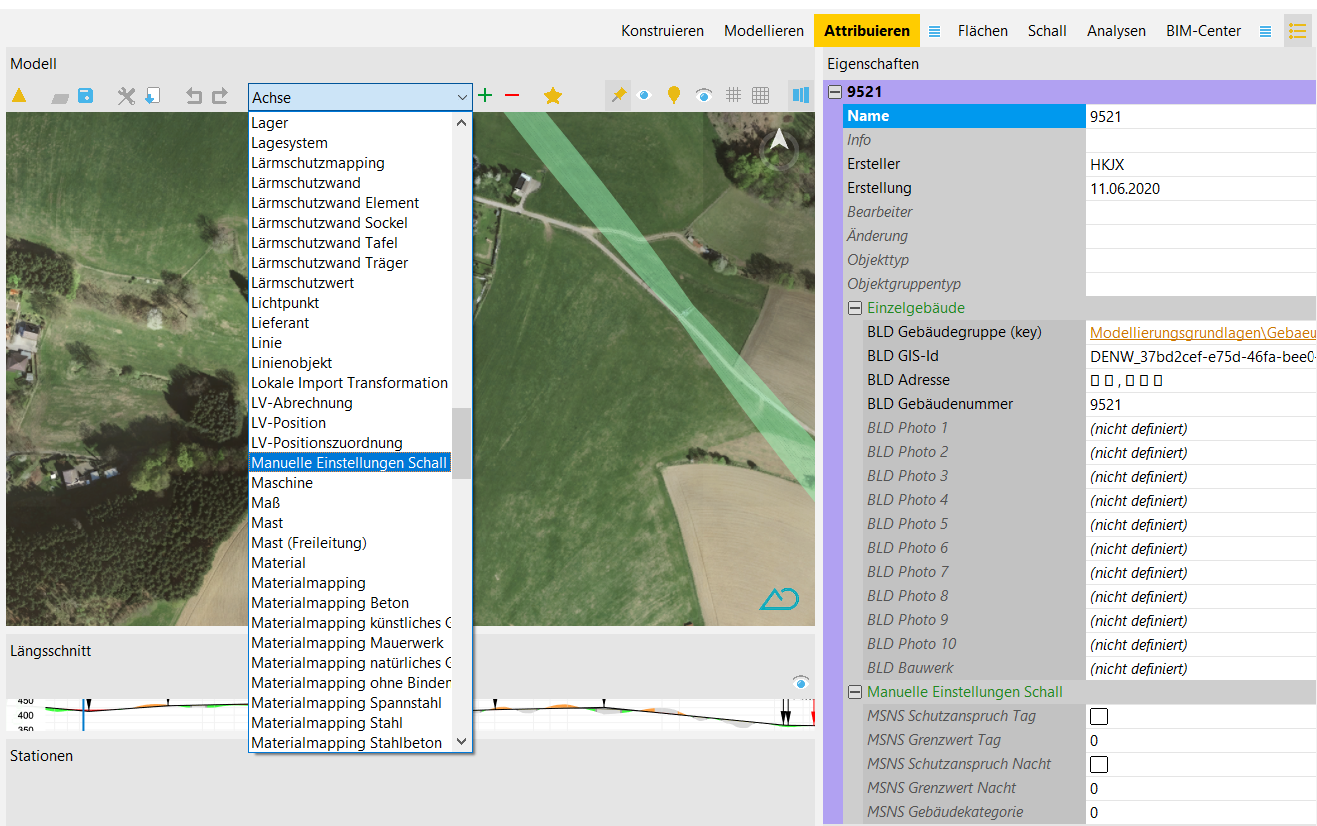Toggle the pin icon in map toolbar
Viewport: 1317px width, 826px height.
click(x=618, y=95)
